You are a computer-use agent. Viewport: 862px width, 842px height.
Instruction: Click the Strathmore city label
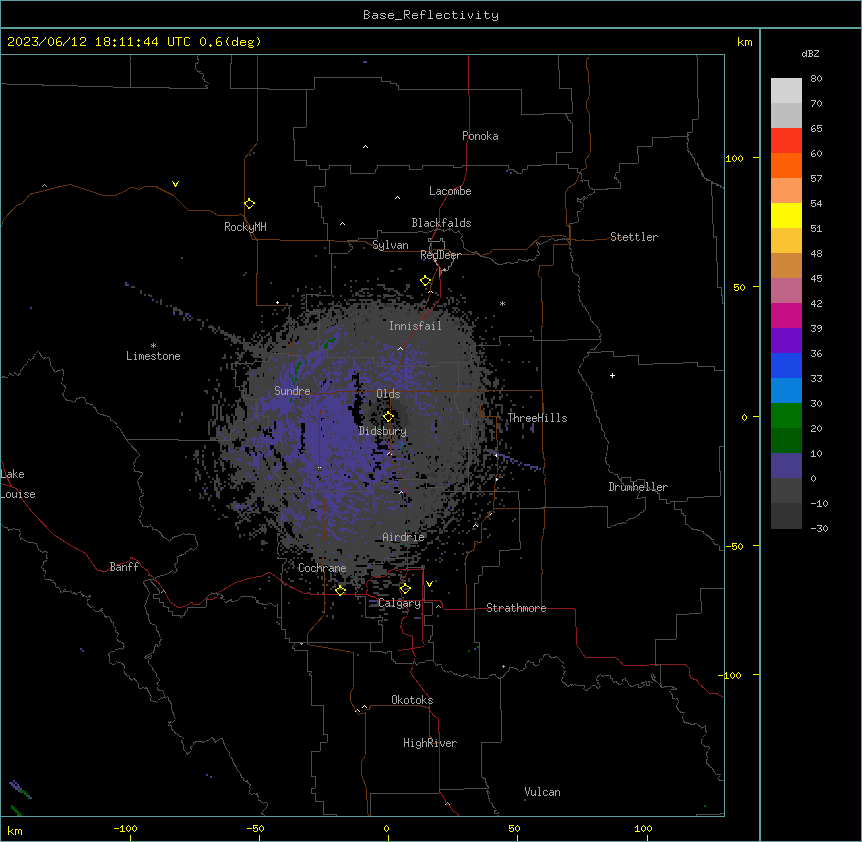click(516, 608)
